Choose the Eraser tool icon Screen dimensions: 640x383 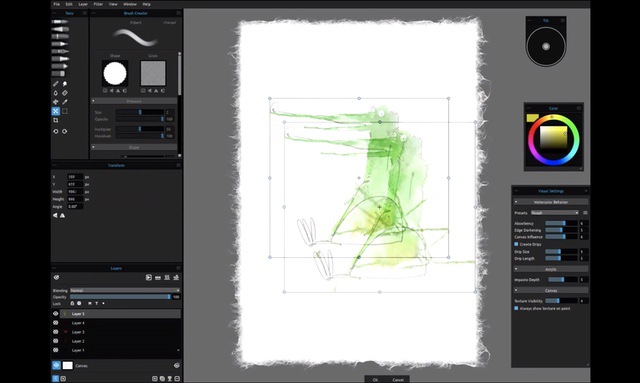click(64, 93)
